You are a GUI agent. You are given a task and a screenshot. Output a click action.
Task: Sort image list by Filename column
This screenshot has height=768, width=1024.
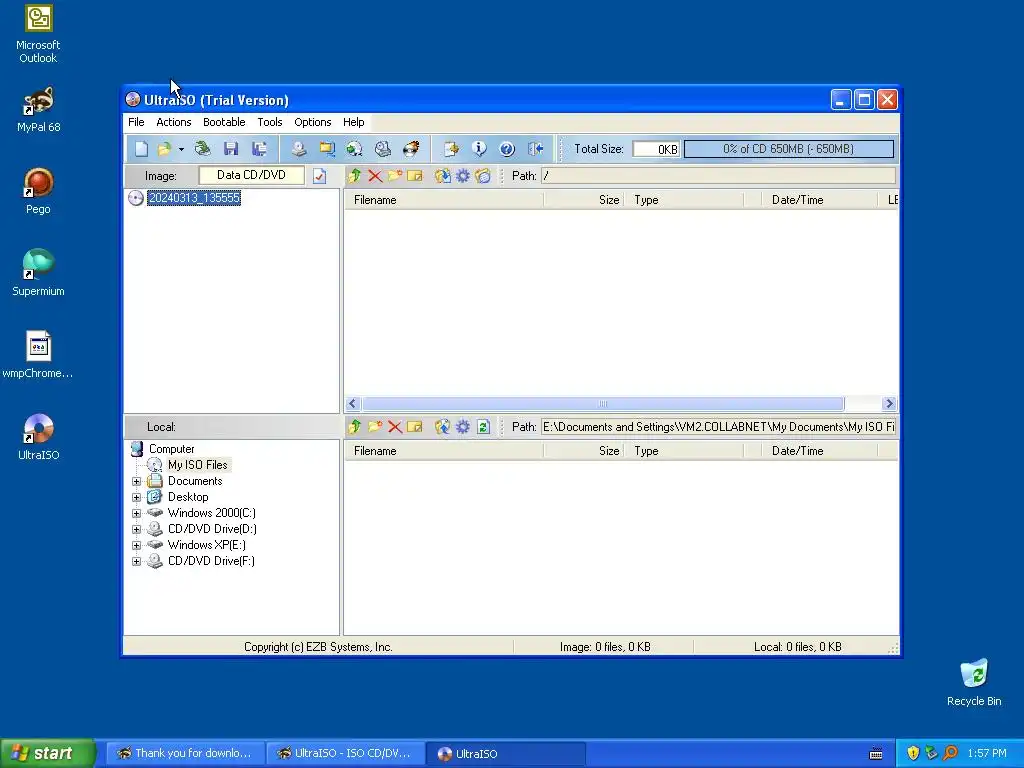(444, 200)
